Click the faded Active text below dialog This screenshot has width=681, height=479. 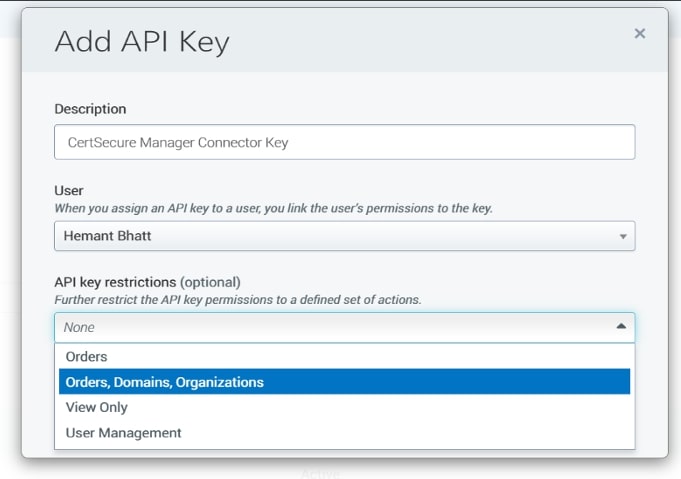[x=321, y=474]
